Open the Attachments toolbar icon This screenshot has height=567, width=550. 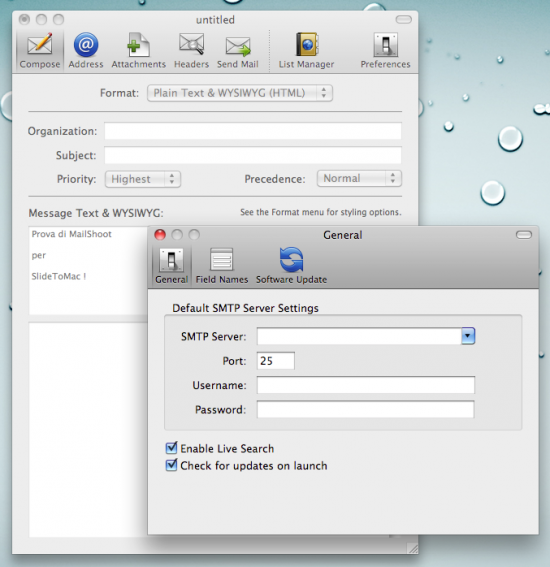(138, 50)
